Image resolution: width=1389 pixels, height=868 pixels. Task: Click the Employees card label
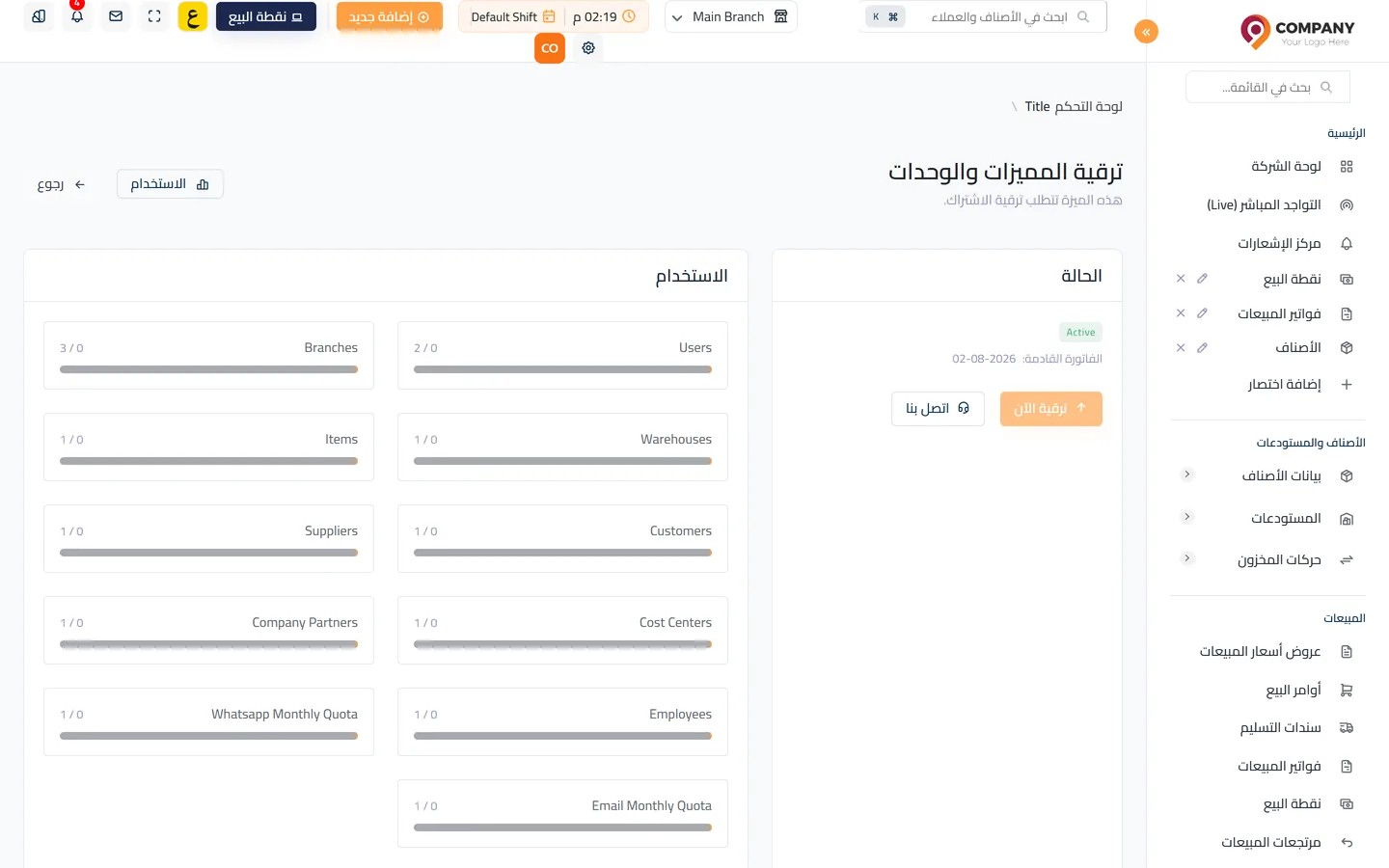[680, 714]
